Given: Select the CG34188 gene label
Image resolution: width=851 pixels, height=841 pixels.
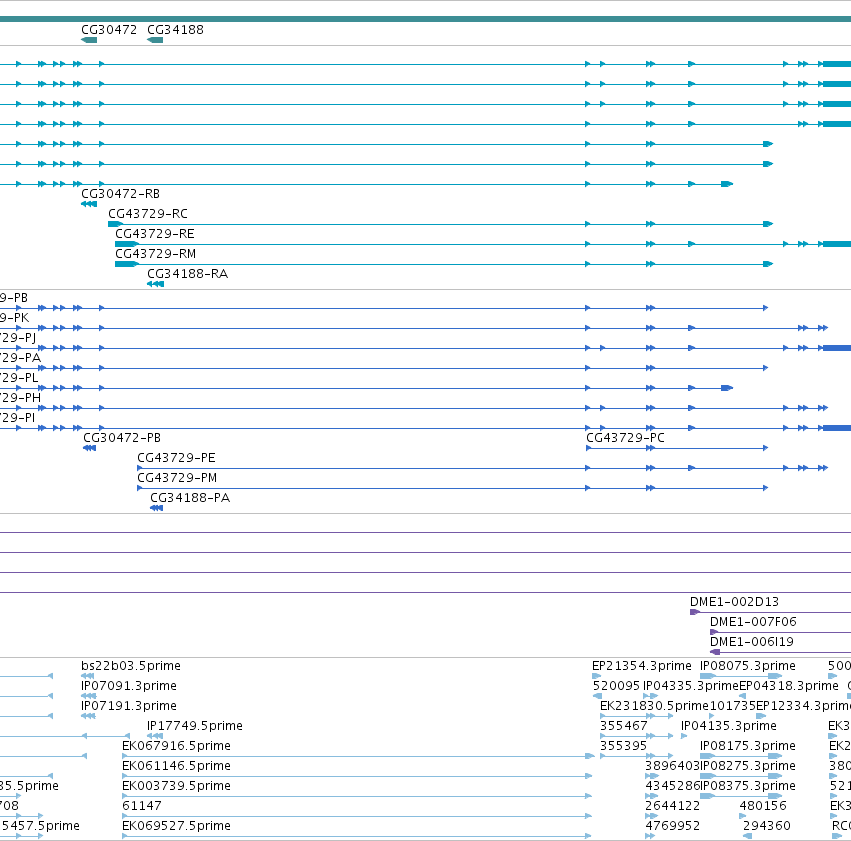Looking at the screenshot, I should [x=175, y=30].
